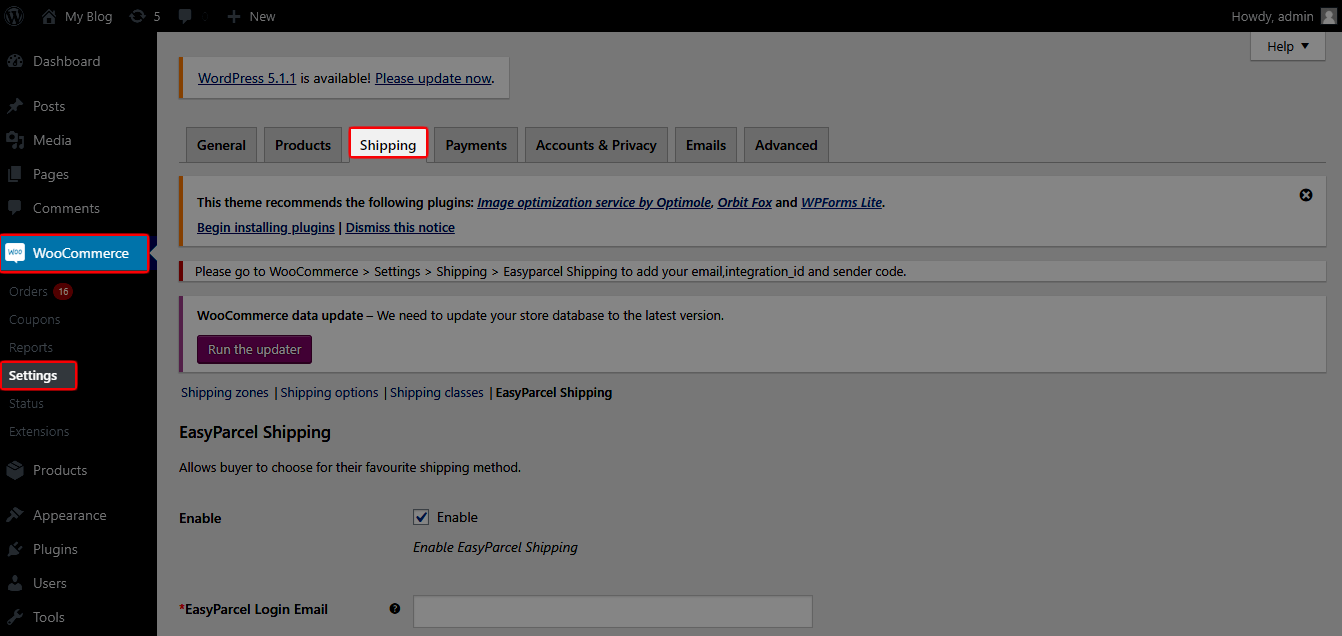
Task: Select the Shipping settings tab
Action: [x=388, y=145]
